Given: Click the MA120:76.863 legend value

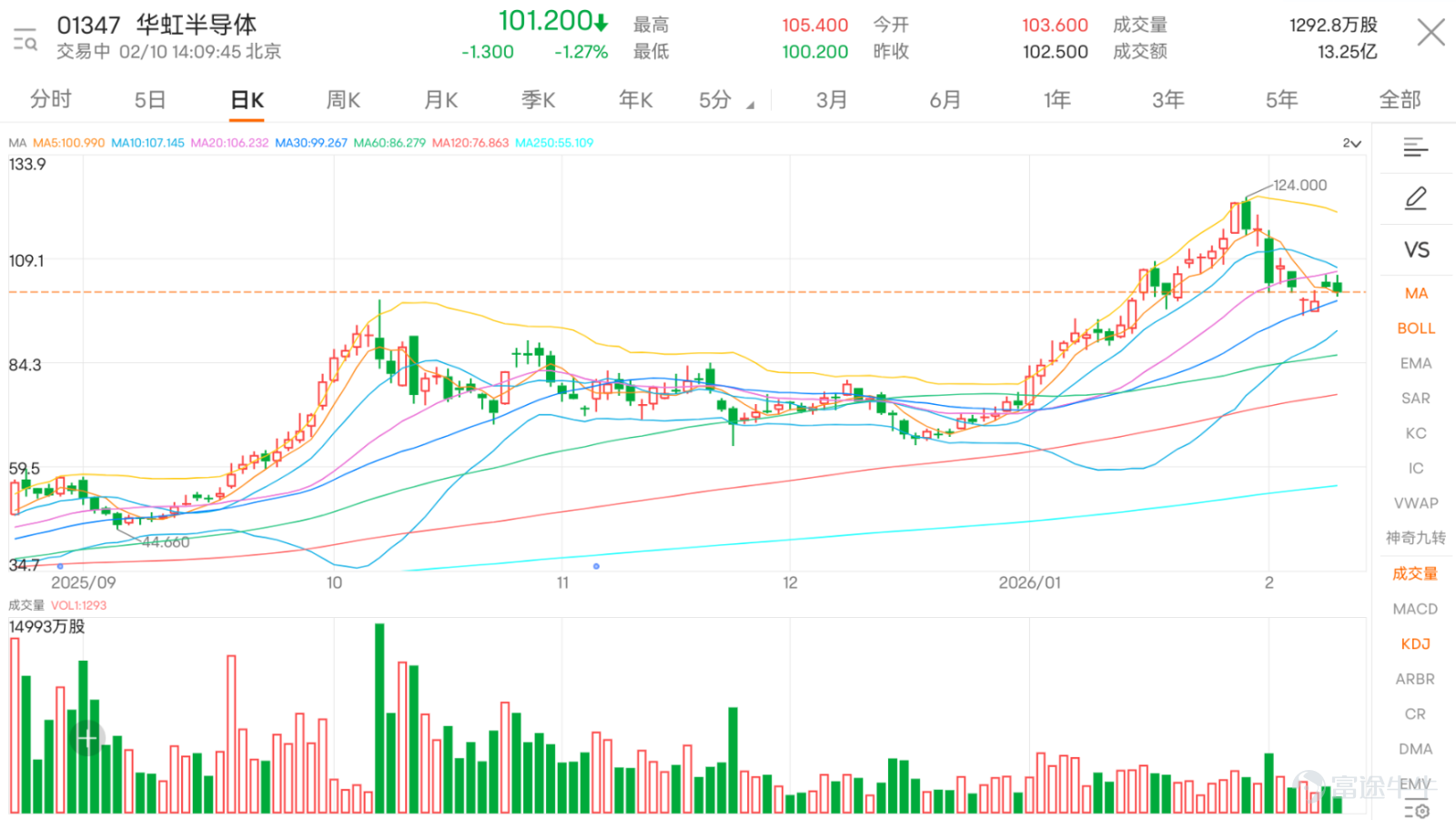Looking at the screenshot, I should pos(470,143).
